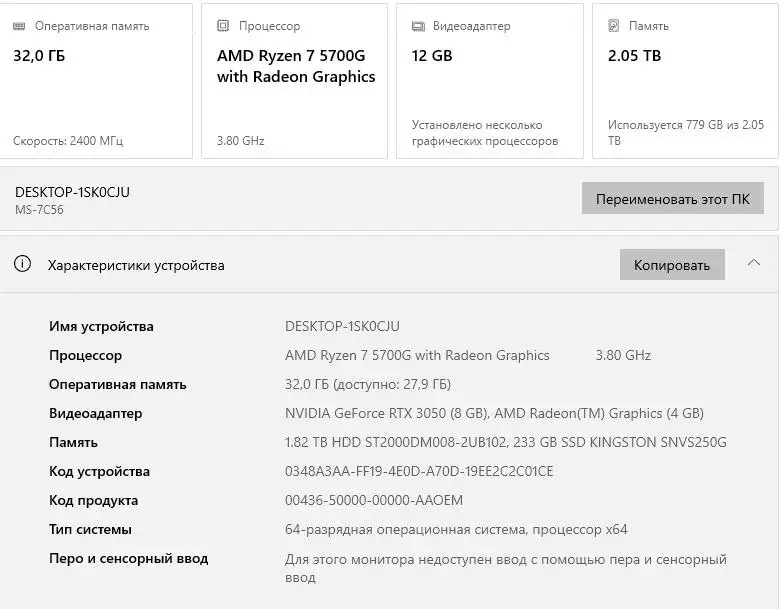Click Установлено несколько графических процессоров text
Viewport: 781px width, 609px height.
tap(485, 133)
